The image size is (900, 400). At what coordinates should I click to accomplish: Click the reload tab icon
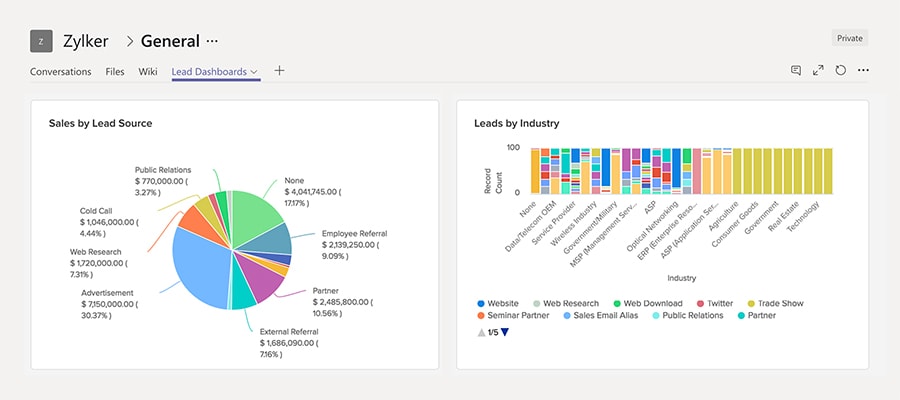coord(841,71)
